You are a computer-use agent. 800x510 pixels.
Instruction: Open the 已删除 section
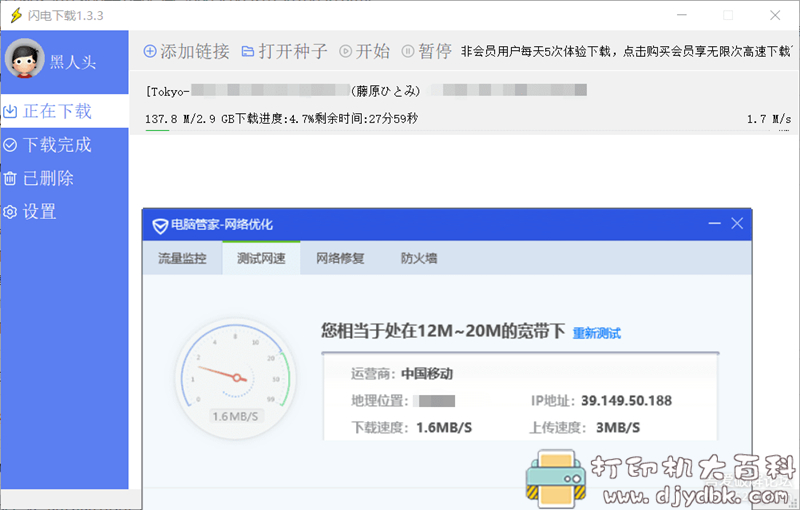coord(64,178)
